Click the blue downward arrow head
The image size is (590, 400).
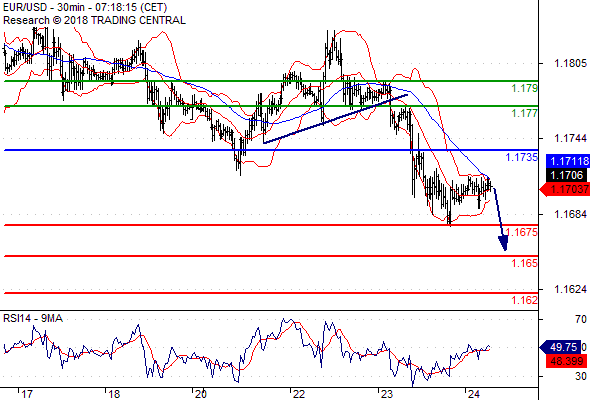tap(503, 243)
